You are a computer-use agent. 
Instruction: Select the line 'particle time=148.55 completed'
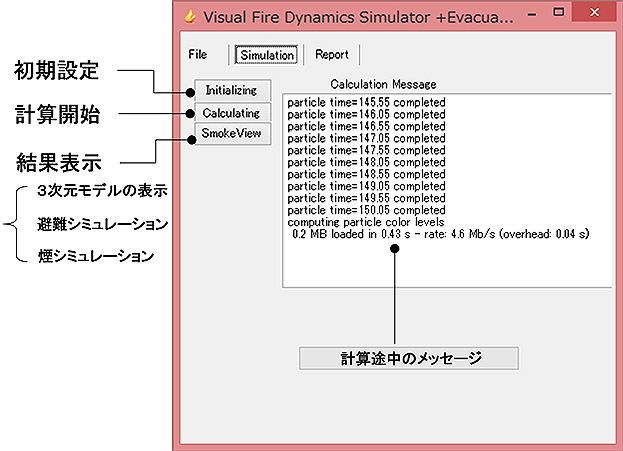coord(366,174)
